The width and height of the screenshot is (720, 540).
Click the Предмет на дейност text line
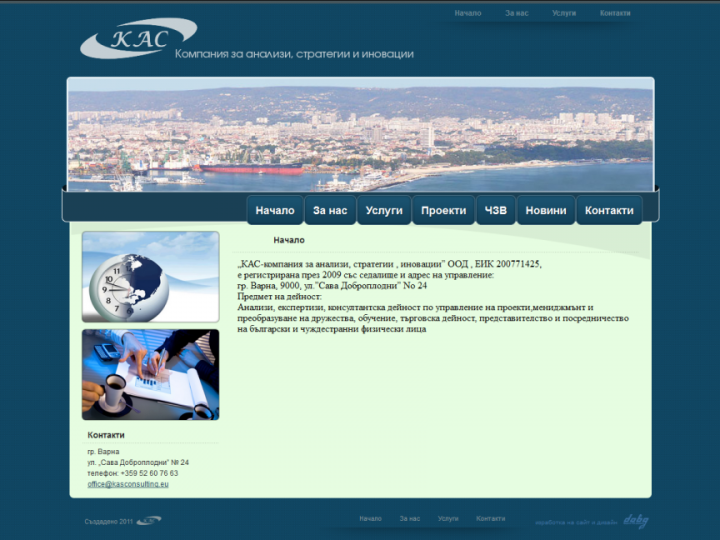click(x=280, y=297)
